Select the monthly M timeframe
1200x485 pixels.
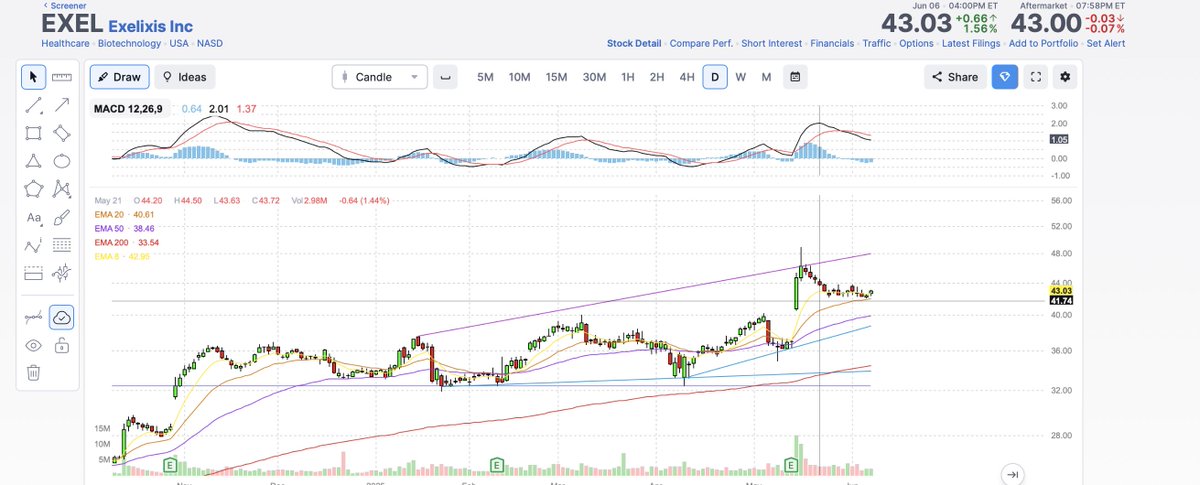766,77
